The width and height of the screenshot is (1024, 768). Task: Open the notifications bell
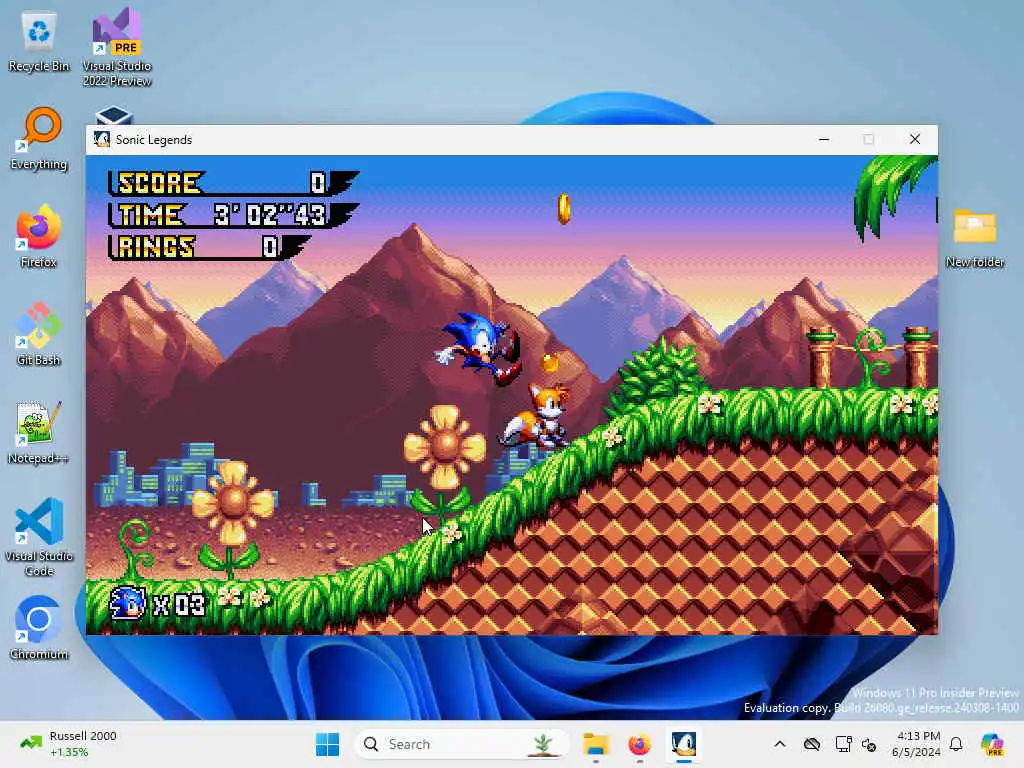(956, 744)
